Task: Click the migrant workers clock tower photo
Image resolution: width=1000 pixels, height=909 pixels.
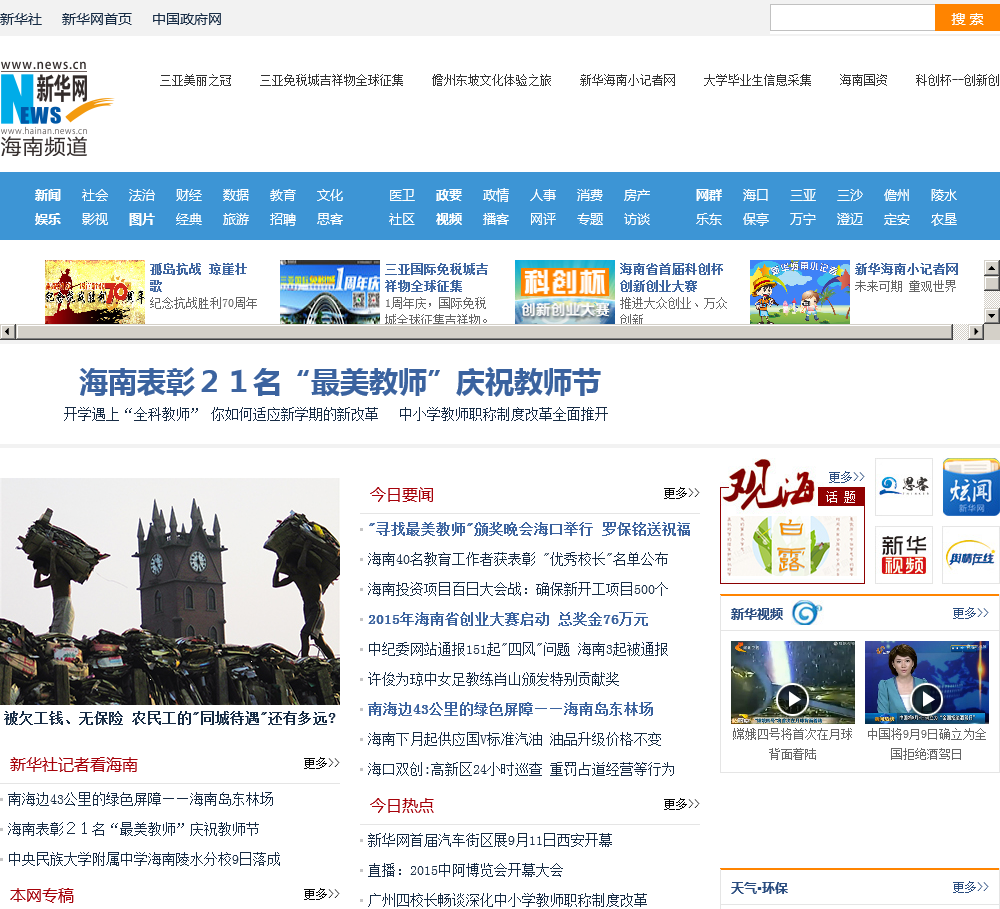Action: click(170, 591)
